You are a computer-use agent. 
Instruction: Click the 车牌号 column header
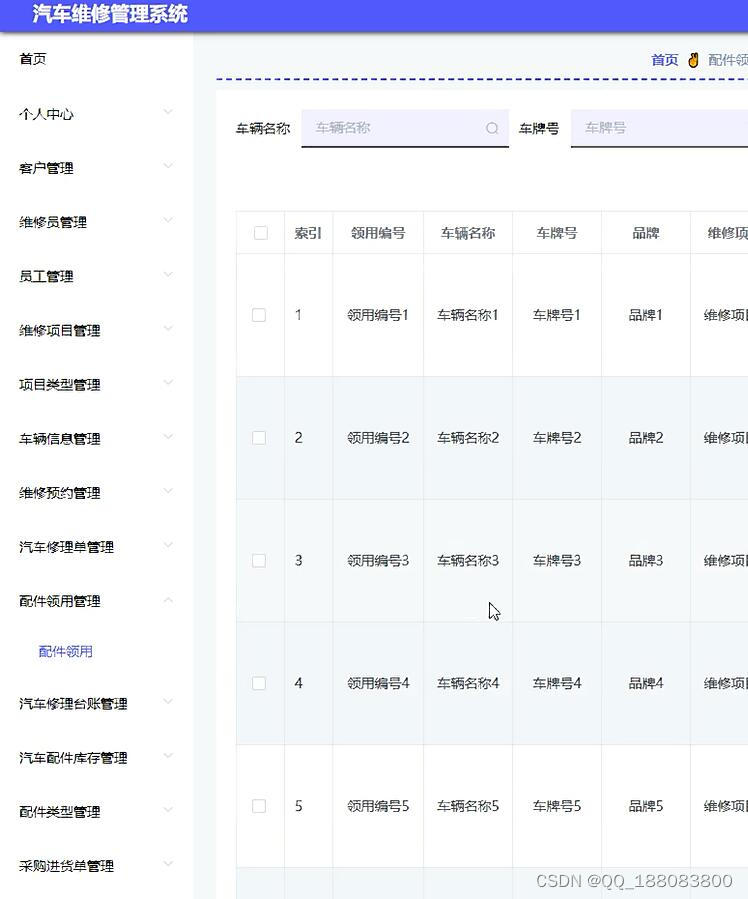[x=557, y=233]
